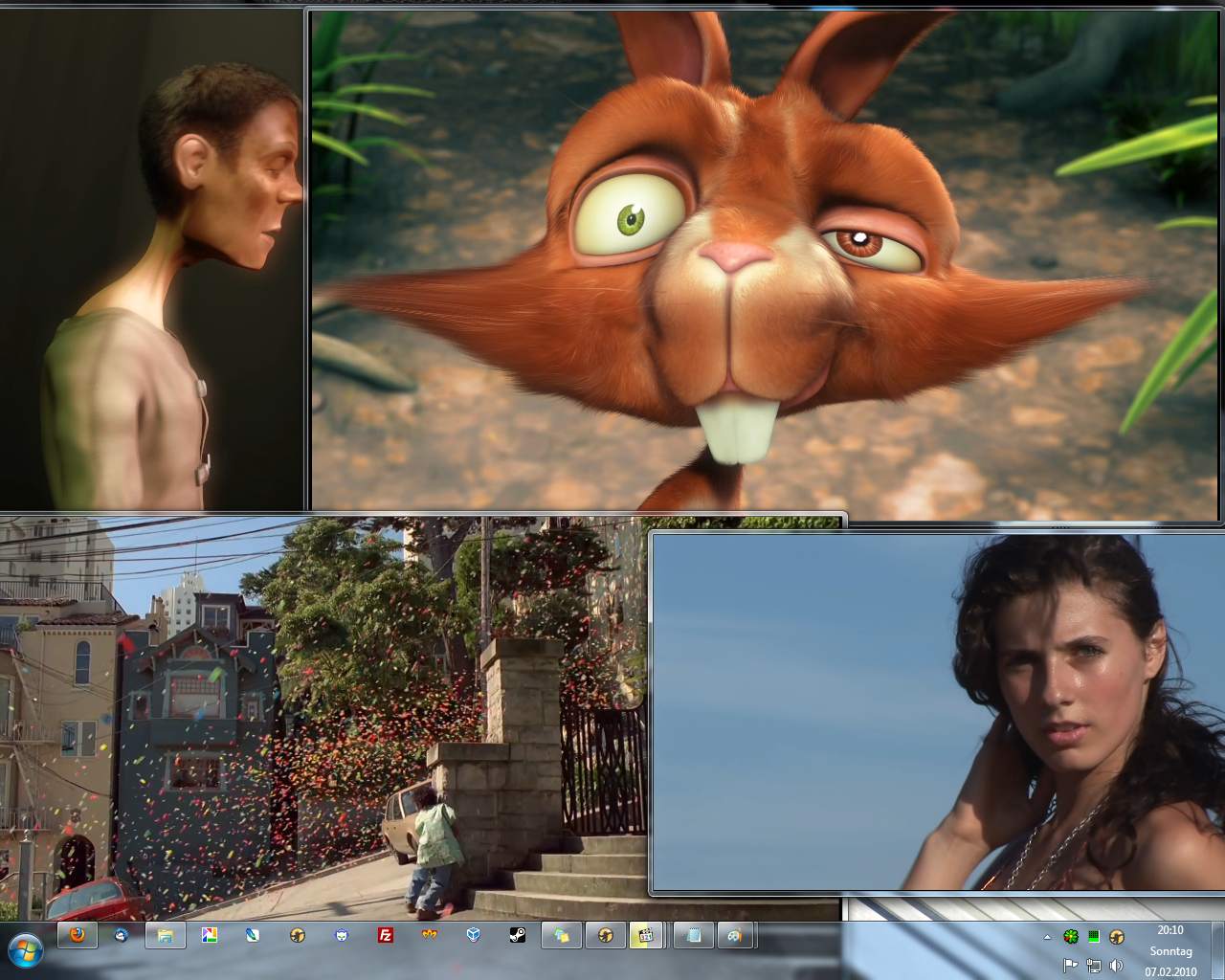Open Windows Explorer folder icon
This screenshot has width=1225, height=980.
[x=166, y=935]
